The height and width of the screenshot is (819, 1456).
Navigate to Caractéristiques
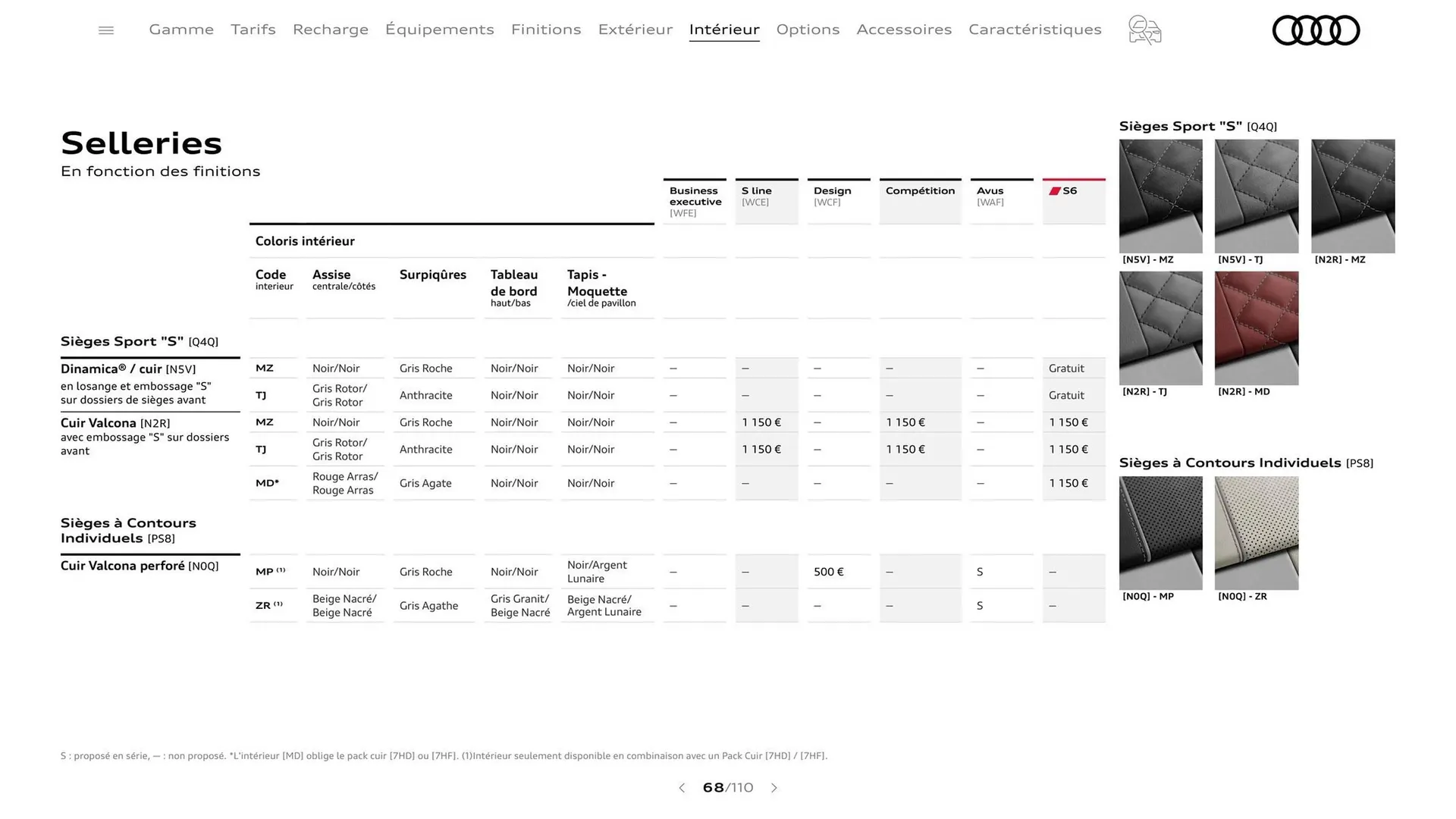1035,30
